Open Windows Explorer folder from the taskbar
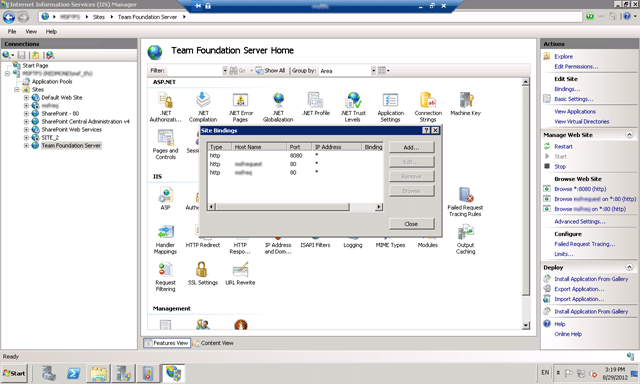Viewport: 640px width, 384px height. [98, 373]
